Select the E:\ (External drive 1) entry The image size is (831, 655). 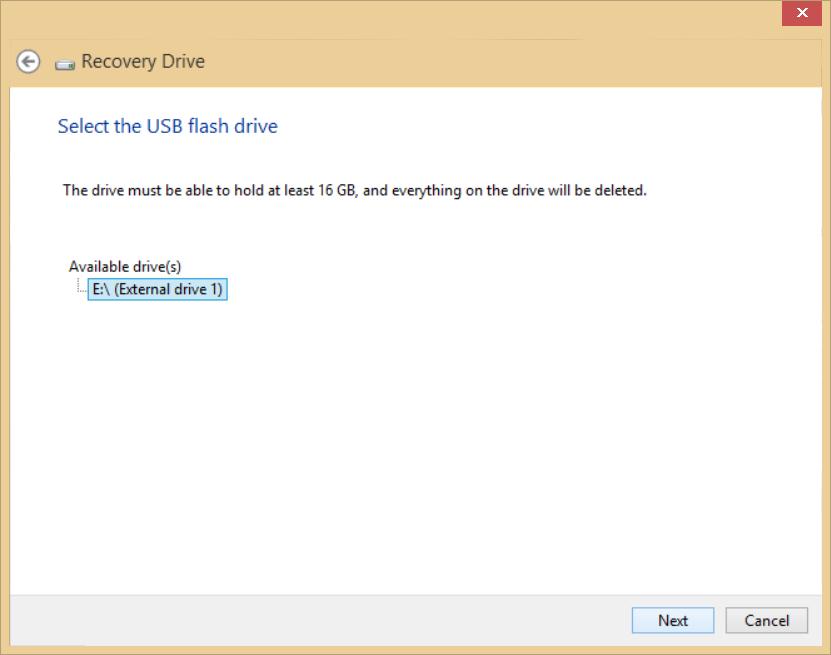157,289
